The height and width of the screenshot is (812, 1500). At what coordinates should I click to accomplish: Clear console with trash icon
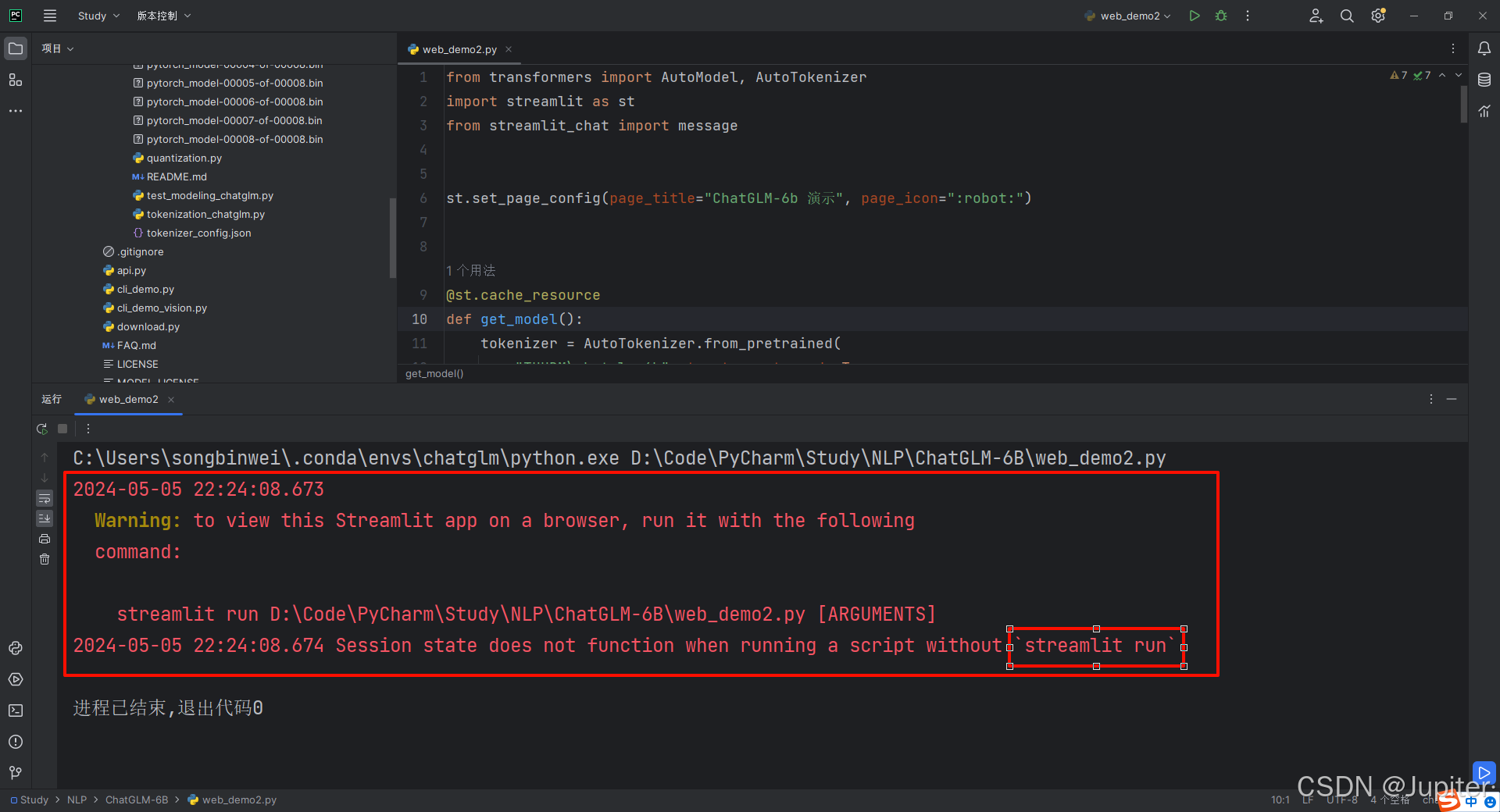[45, 559]
